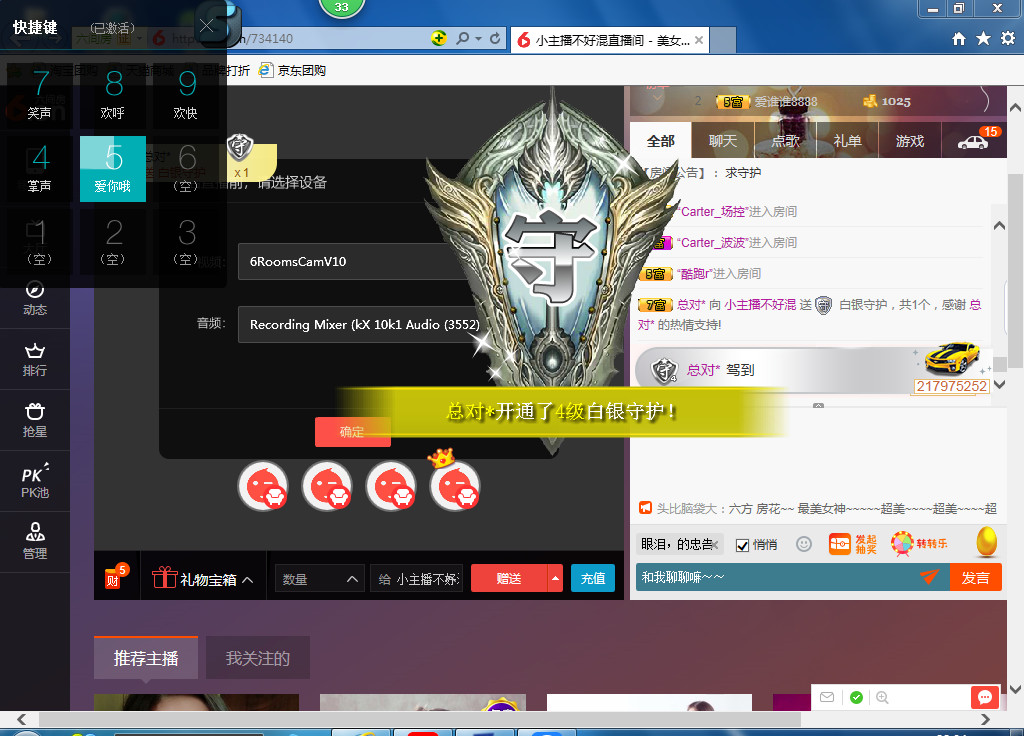Click the 爱谁谁8888 user in top ranking

click(x=786, y=101)
